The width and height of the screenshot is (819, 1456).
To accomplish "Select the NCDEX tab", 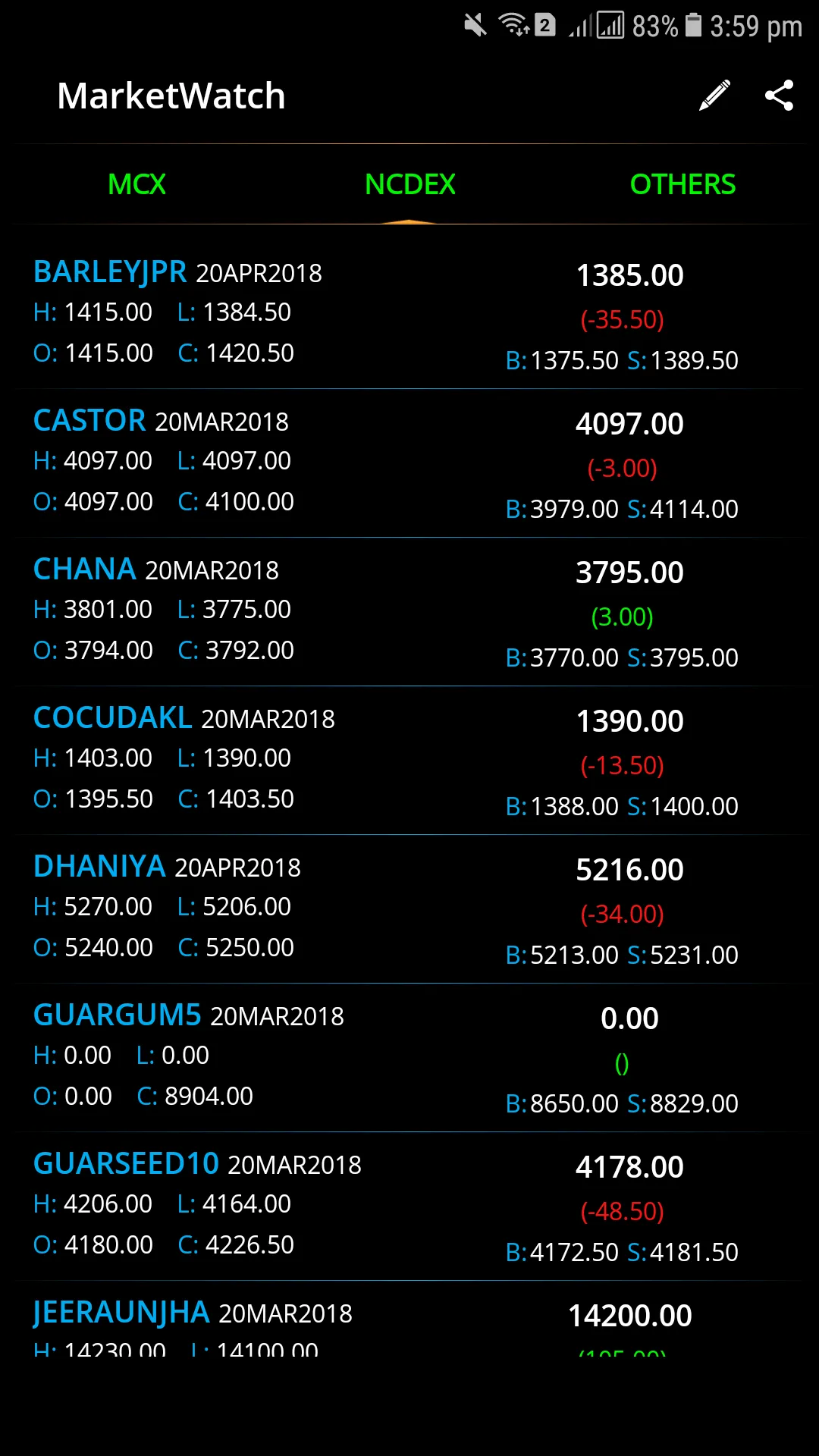I will (x=409, y=184).
